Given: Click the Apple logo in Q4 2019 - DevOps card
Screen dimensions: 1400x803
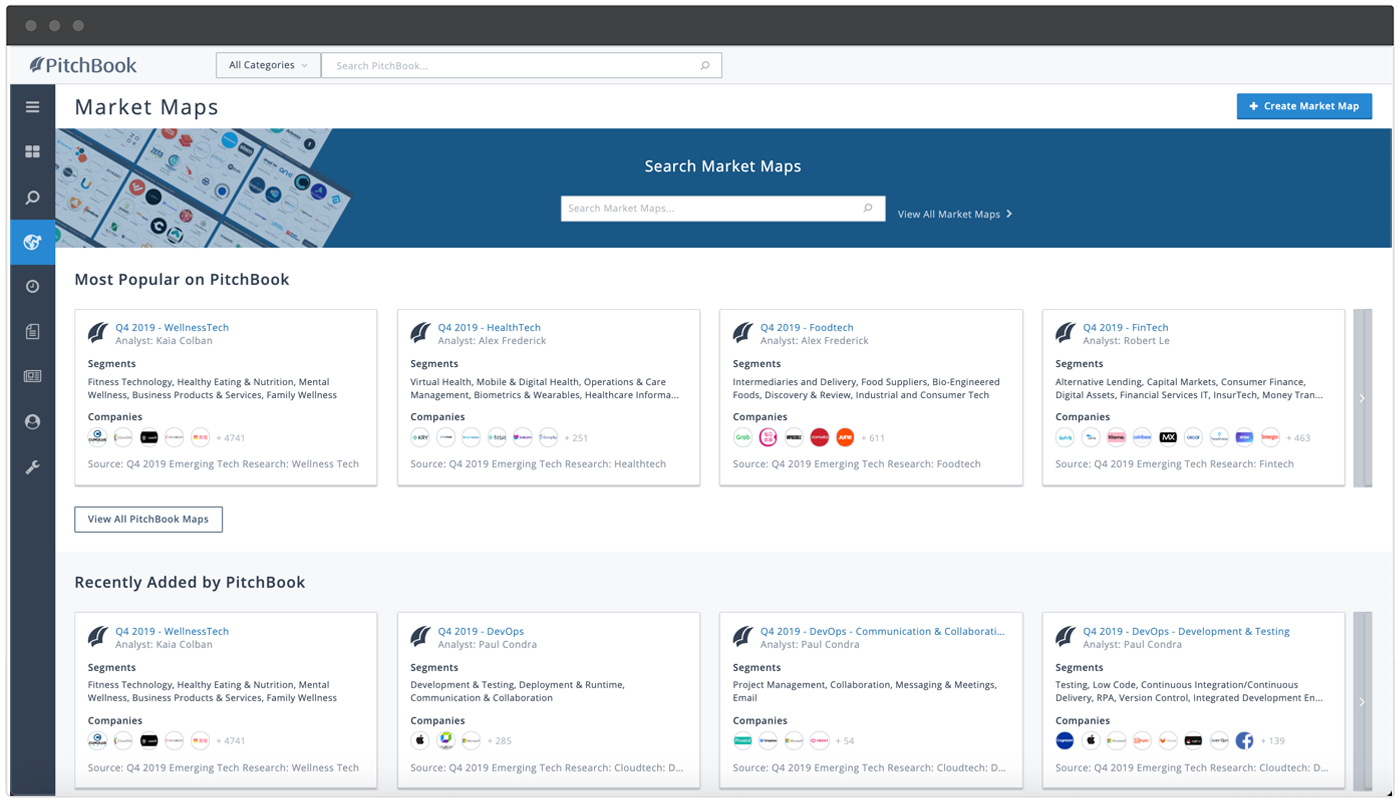Looking at the screenshot, I should (420, 741).
